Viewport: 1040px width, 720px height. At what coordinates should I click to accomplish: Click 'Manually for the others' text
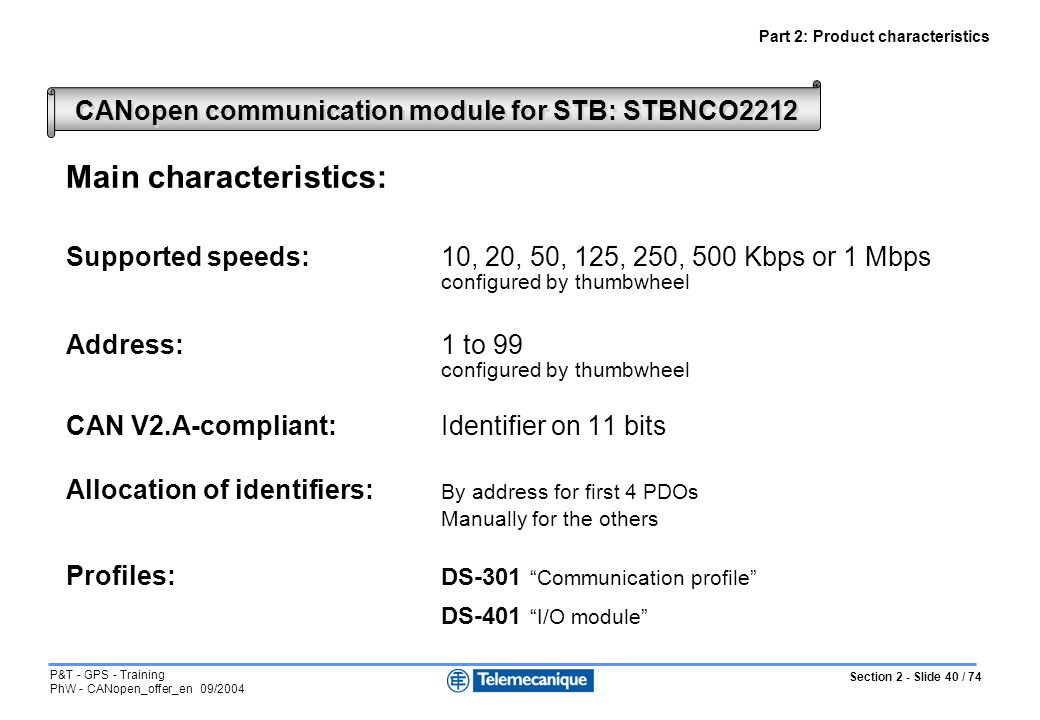click(x=549, y=519)
